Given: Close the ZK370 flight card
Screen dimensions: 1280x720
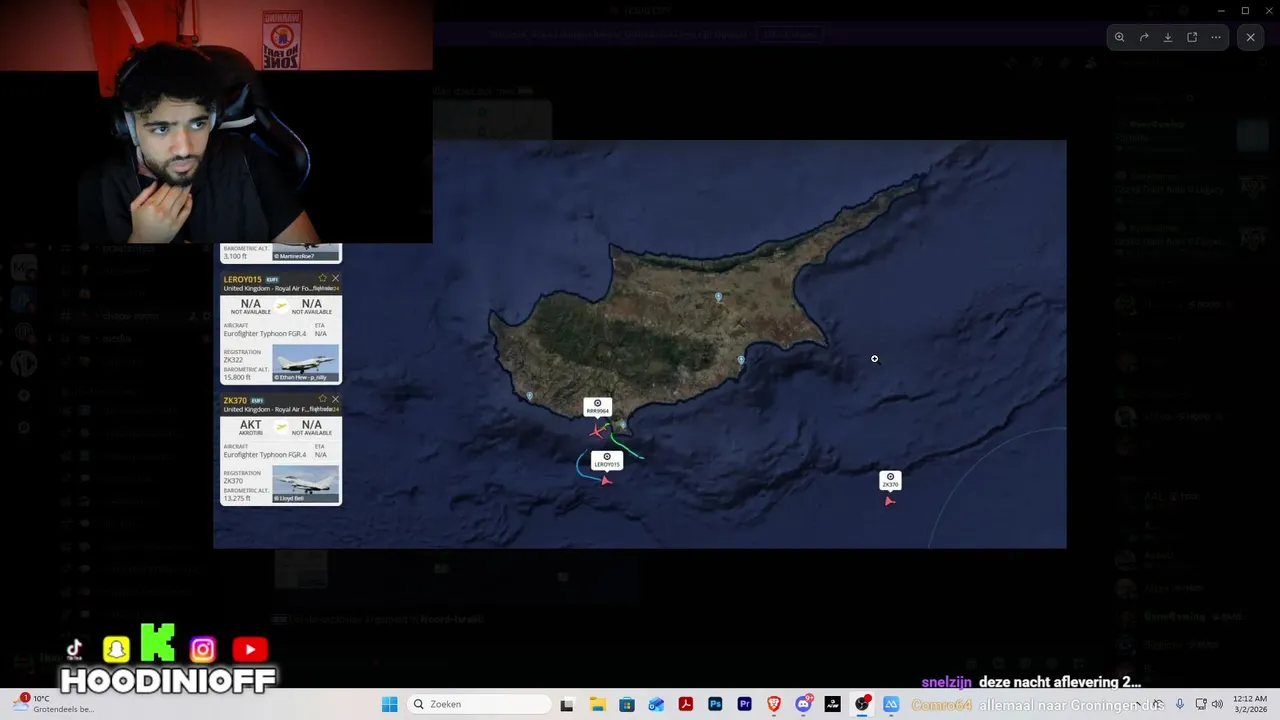Looking at the screenshot, I should point(335,399).
